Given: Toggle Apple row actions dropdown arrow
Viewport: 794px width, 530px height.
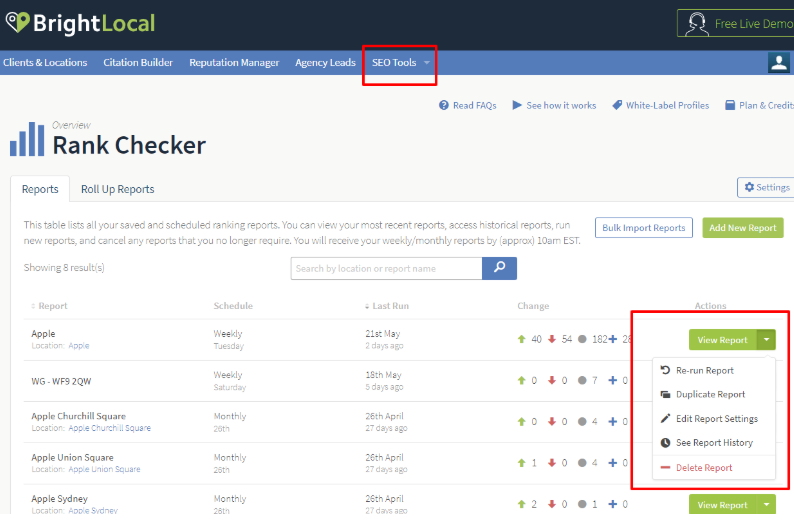Looking at the screenshot, I should (767, 340).
